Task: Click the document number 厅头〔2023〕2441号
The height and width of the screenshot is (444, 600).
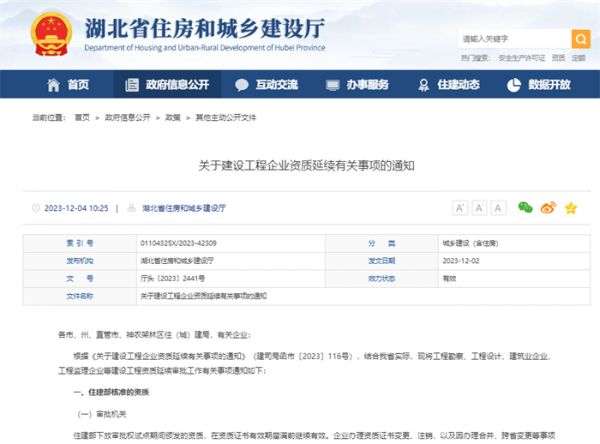Action: (x=173, y=278)
